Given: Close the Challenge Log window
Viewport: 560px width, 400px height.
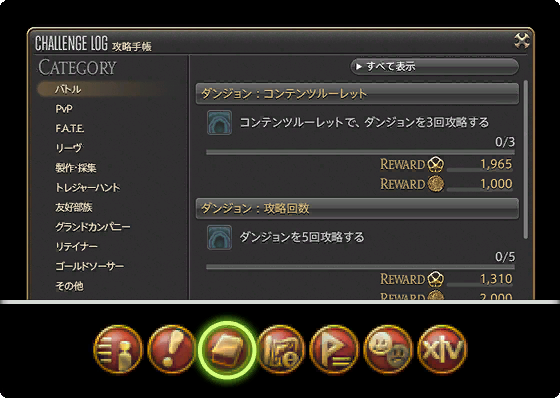Looking at the screenshot, I should click(x=522, y=41).
